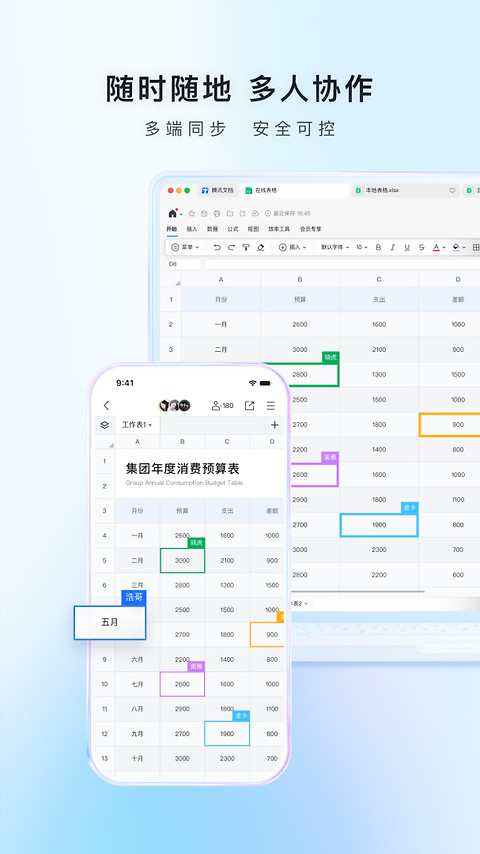Open the hamburger menu on the phone
Screen dimensions: 480x854
(271, 405)
